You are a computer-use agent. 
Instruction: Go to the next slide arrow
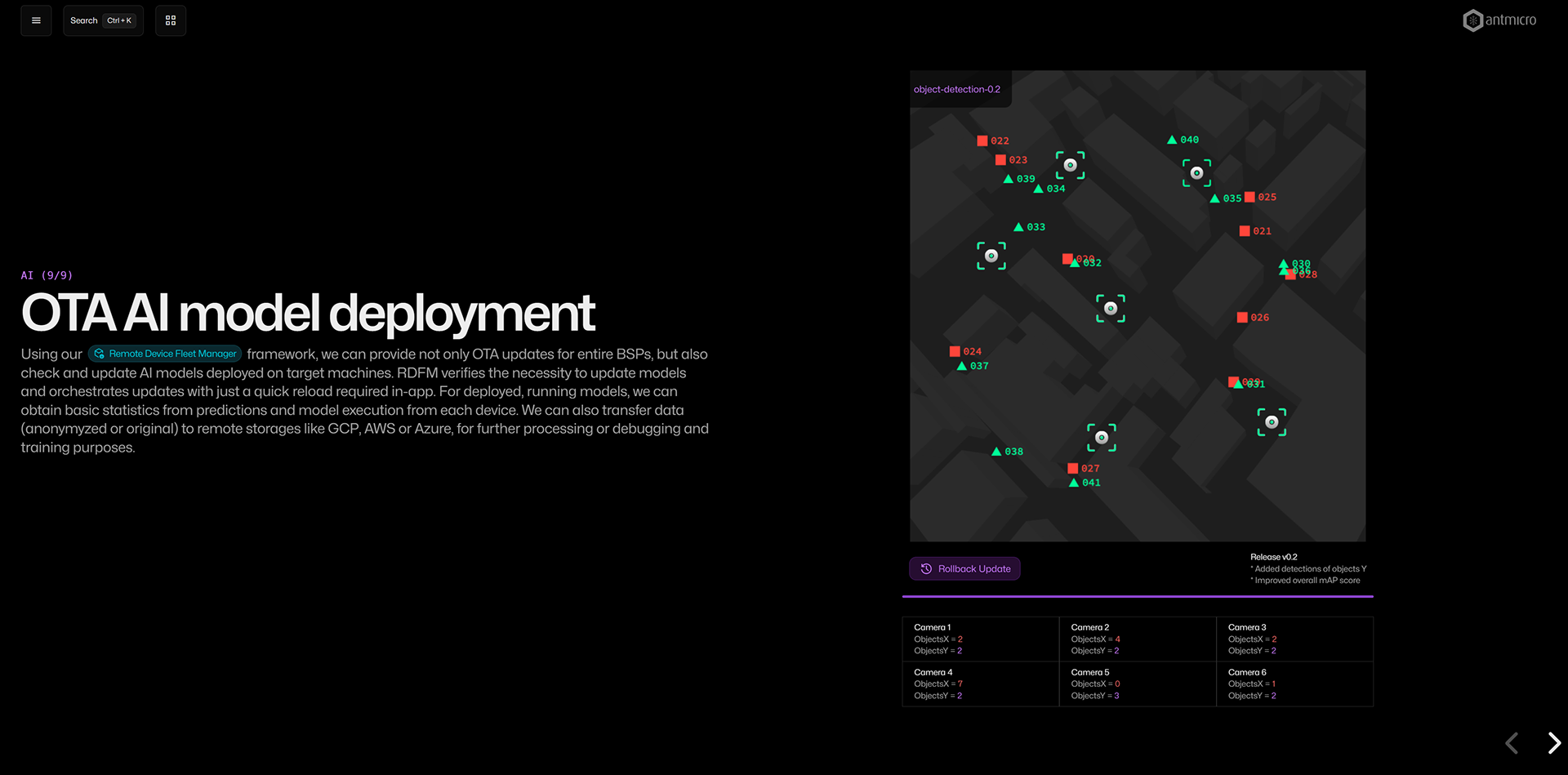point(1554,742)
